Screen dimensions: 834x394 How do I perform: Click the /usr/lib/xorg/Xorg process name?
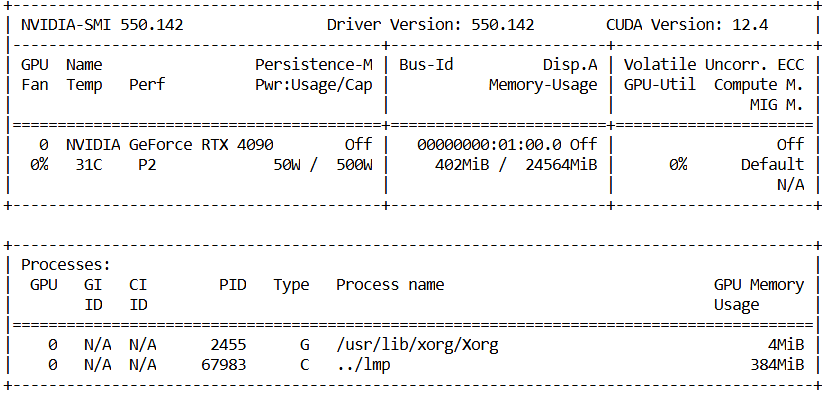tap(418, 345)
